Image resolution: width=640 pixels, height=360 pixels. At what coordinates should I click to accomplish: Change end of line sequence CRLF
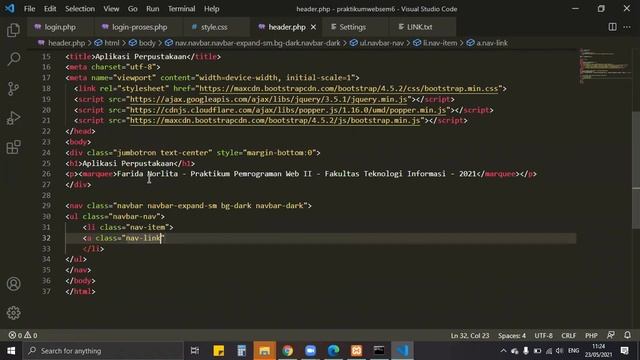click(x=568, y=336)
